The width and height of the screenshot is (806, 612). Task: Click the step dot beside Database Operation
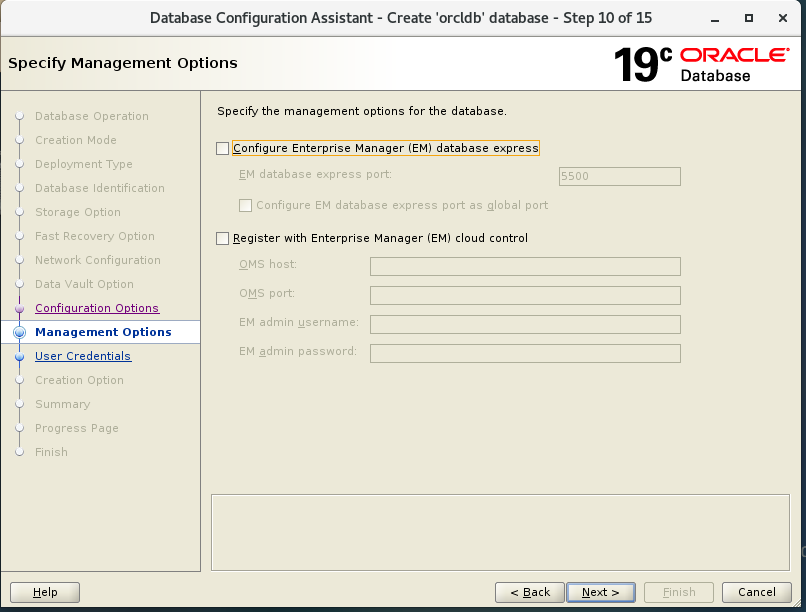coord(21,116)
